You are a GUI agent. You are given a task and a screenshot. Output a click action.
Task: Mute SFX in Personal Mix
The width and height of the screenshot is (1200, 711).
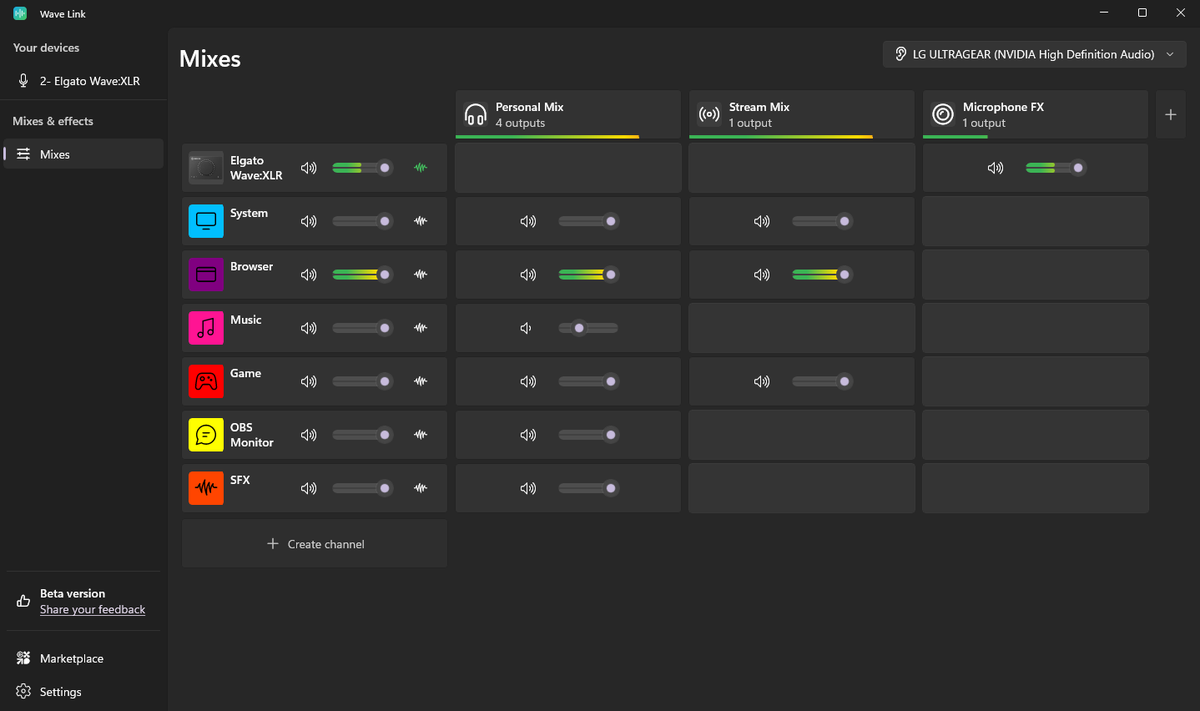(x=527, y=488)
